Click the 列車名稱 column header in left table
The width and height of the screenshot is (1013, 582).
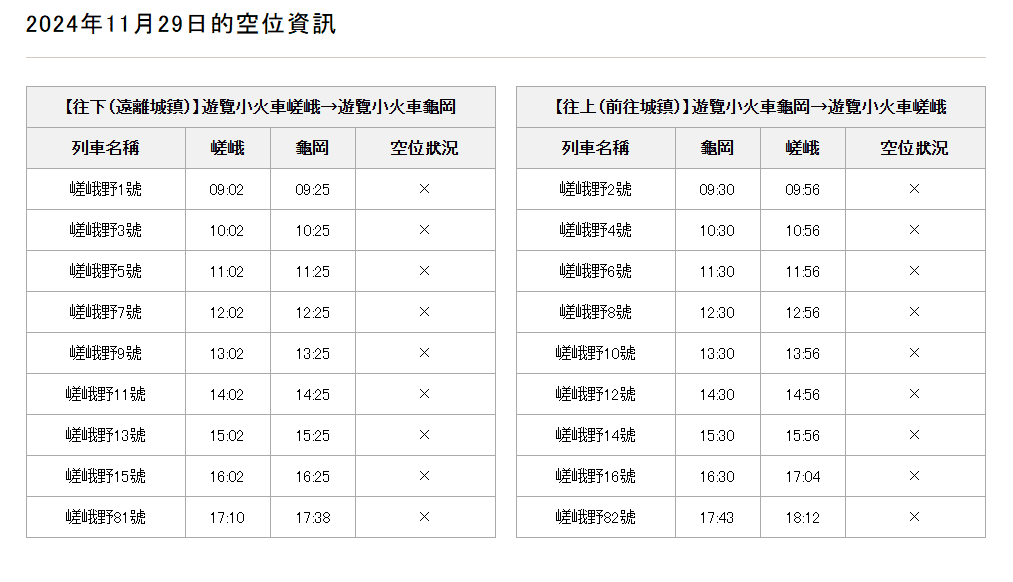105,148
